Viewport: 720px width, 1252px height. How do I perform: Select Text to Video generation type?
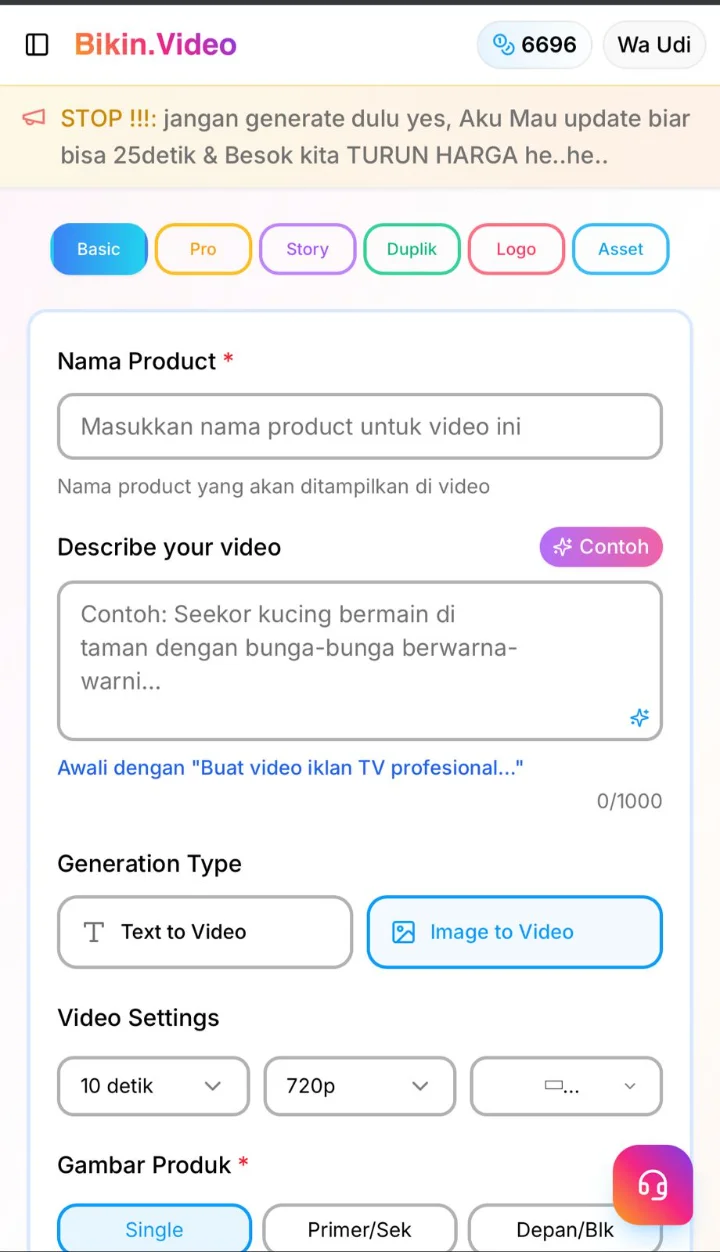pyautogui.click(x=205, y=932)
